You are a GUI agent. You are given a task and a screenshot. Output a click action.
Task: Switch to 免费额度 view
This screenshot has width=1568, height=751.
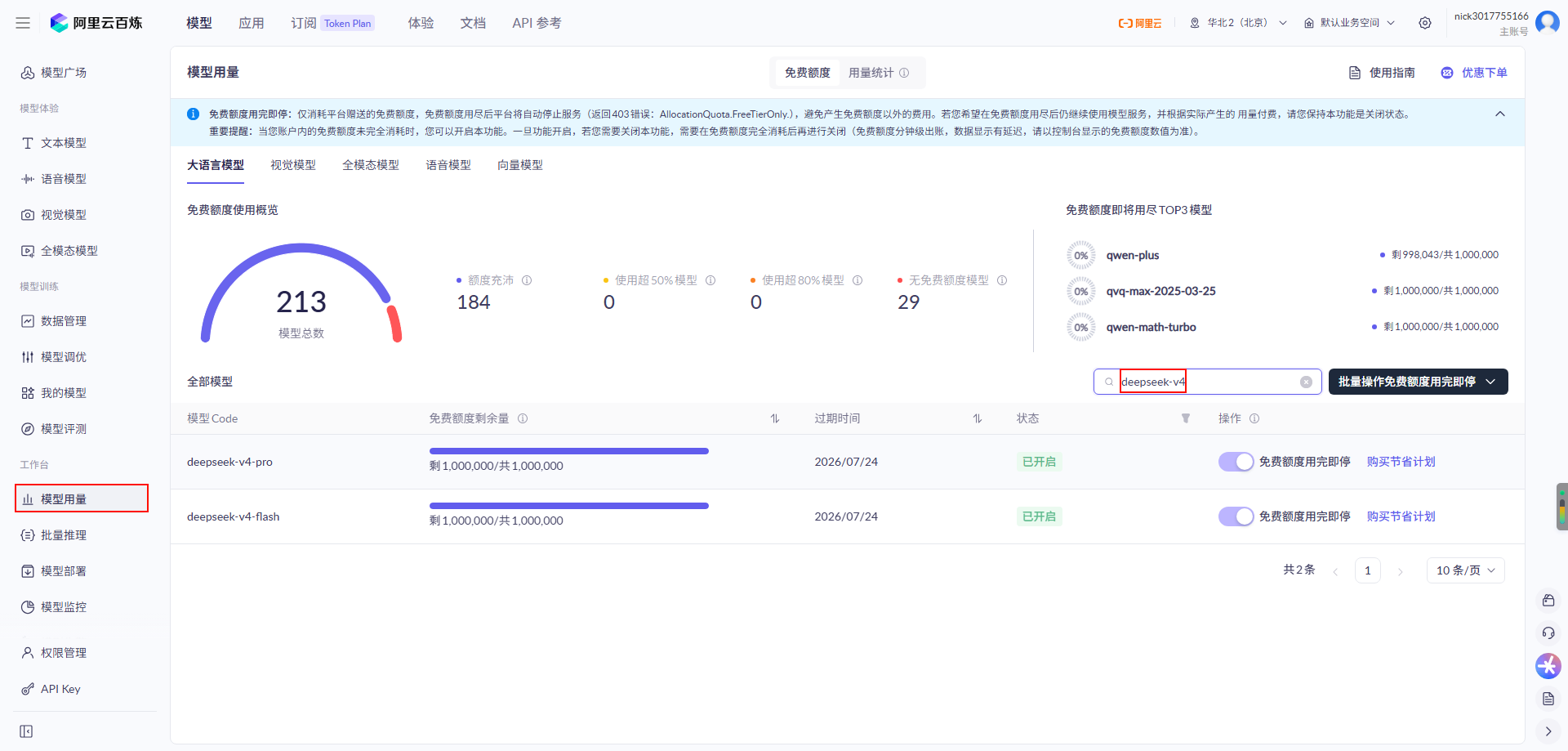pos(808,73)
